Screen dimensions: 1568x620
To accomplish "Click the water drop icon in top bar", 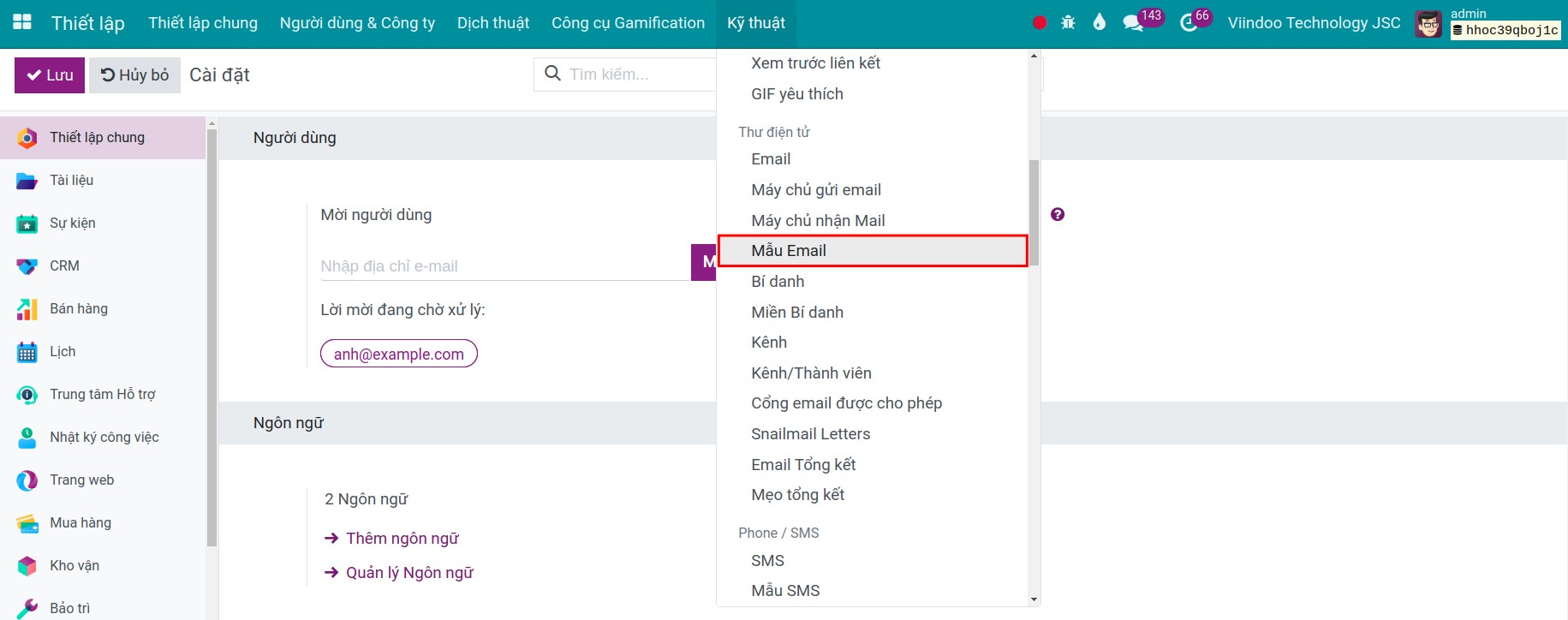I will [x=1100, y=22].
